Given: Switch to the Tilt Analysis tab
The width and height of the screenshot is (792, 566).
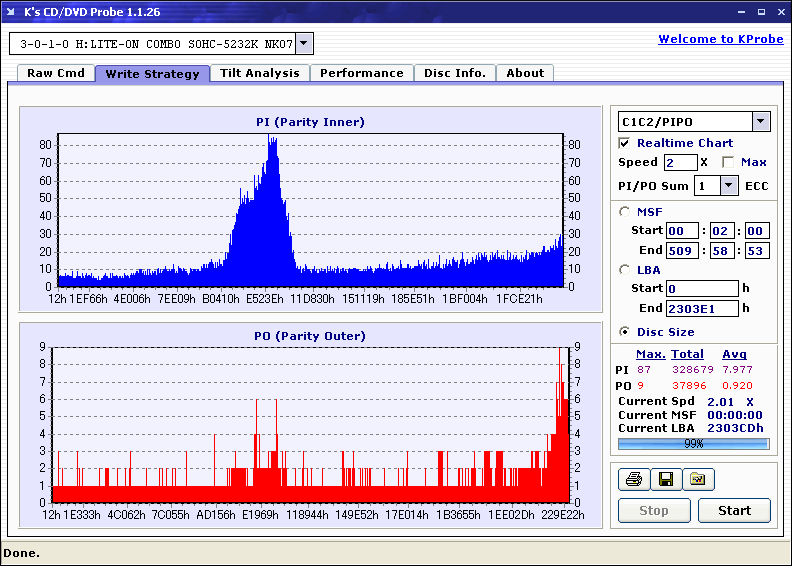Looking at the screenshot, I should click(x=260, y=73).
